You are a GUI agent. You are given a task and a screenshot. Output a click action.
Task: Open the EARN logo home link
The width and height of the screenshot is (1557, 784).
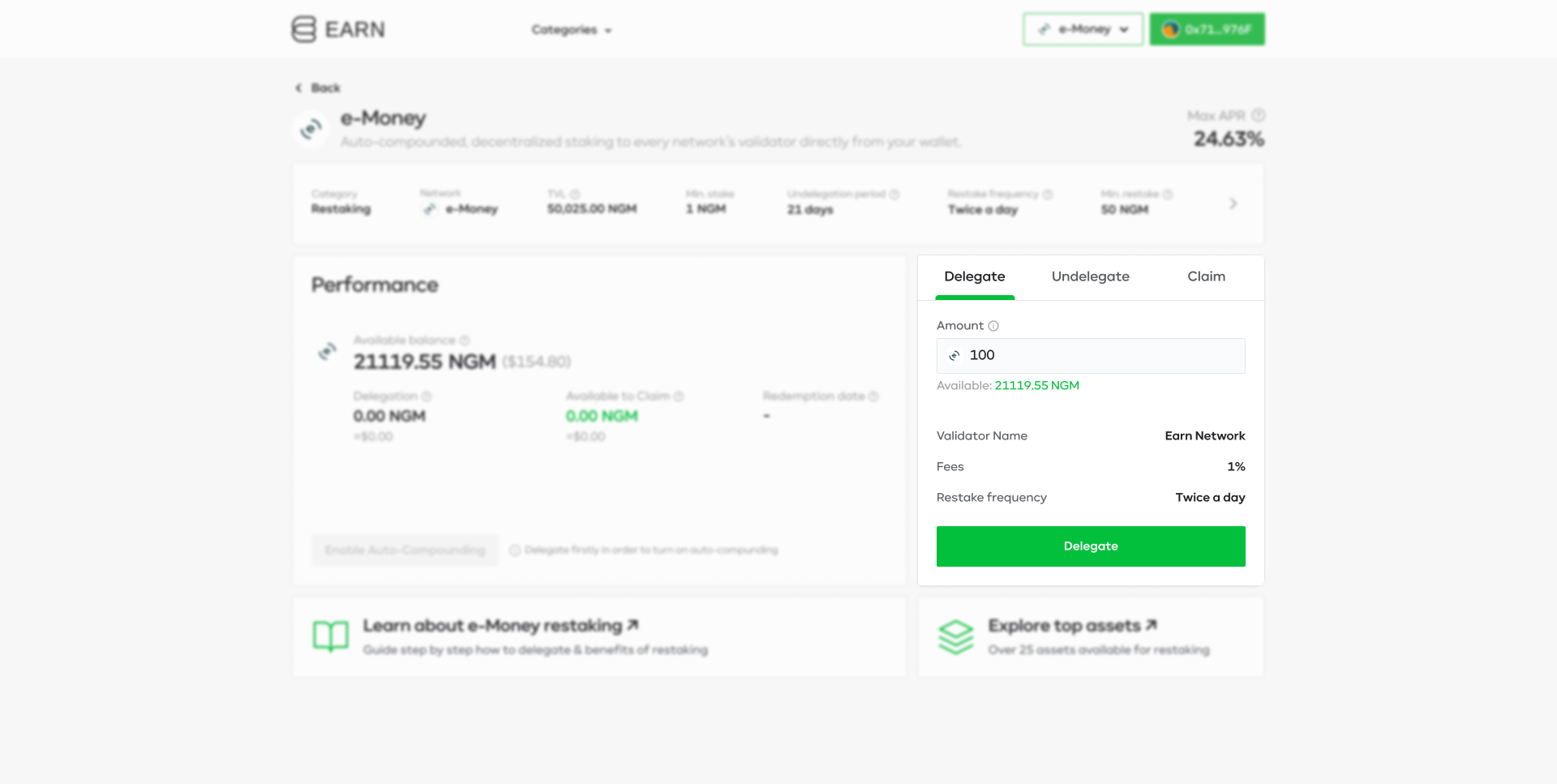(338, 29)
